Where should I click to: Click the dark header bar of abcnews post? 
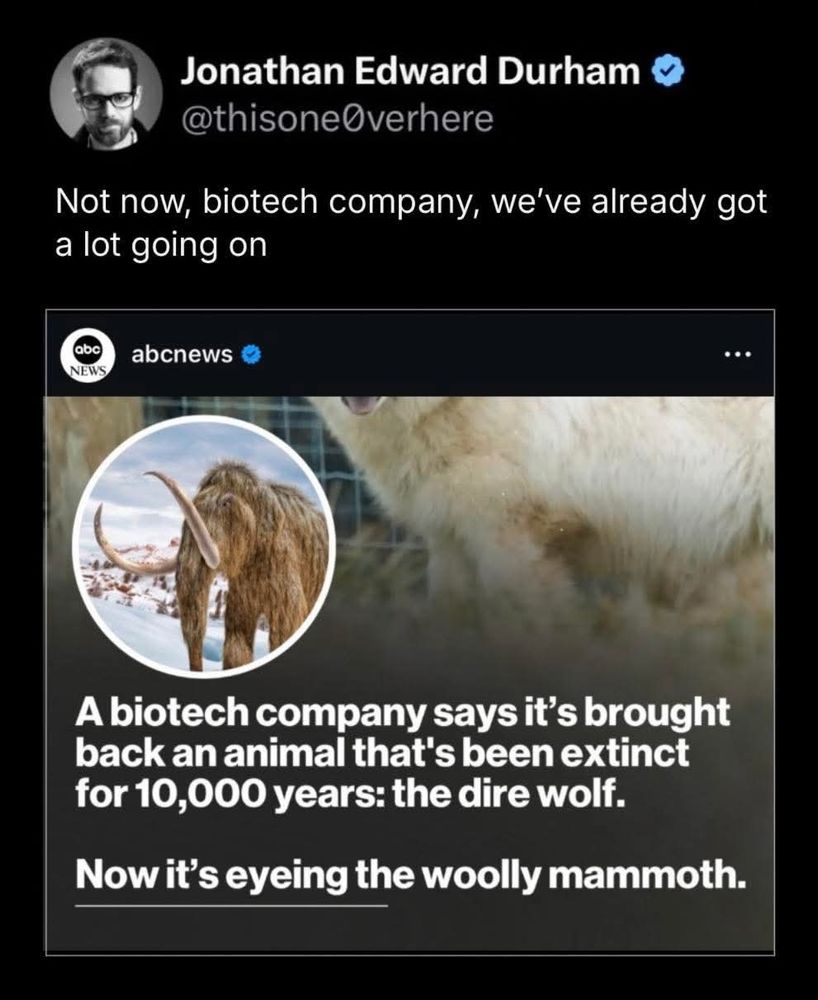coord(410,353)
